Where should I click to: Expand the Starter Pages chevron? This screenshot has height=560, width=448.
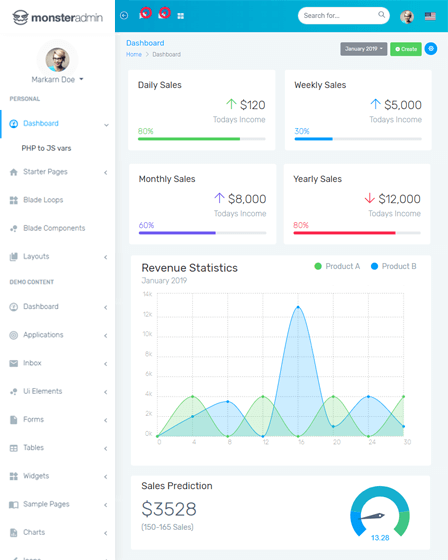106,172
